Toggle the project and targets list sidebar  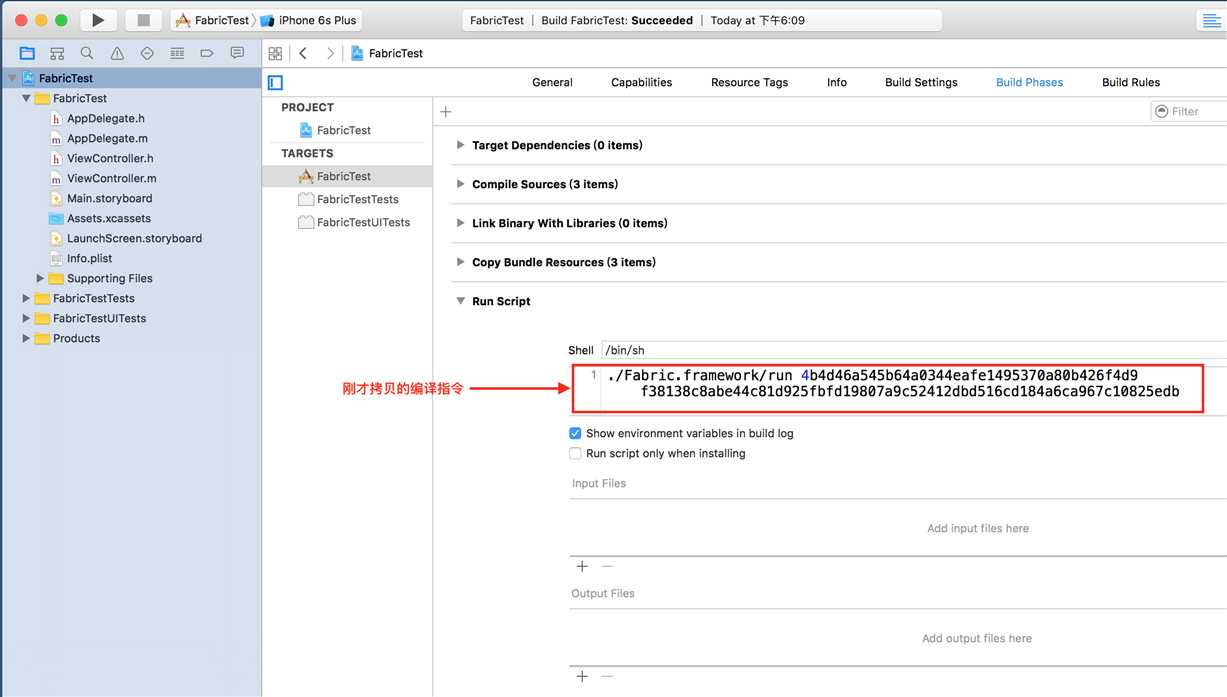coord(276,83)
